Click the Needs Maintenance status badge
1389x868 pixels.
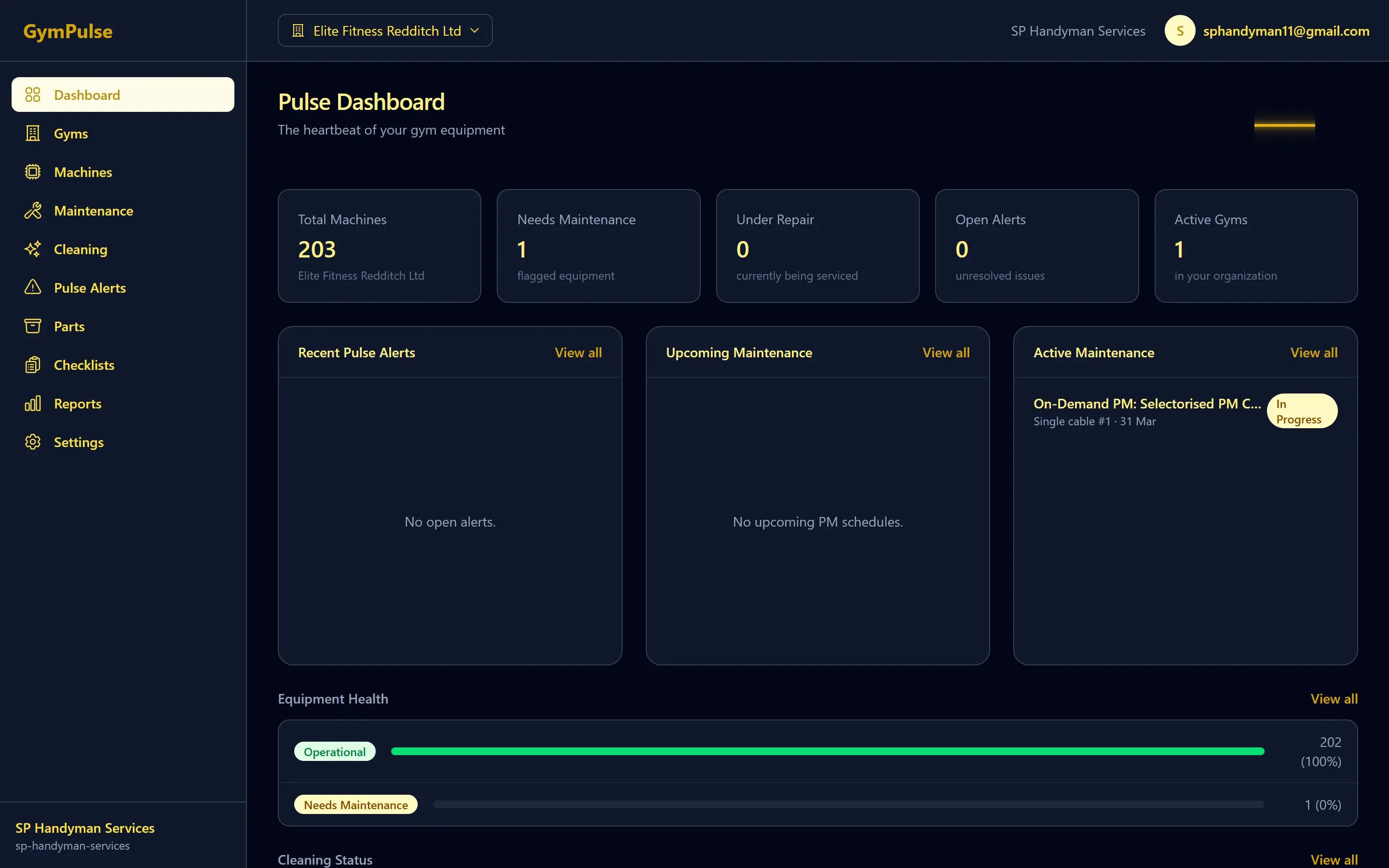[x=356, y=804]
